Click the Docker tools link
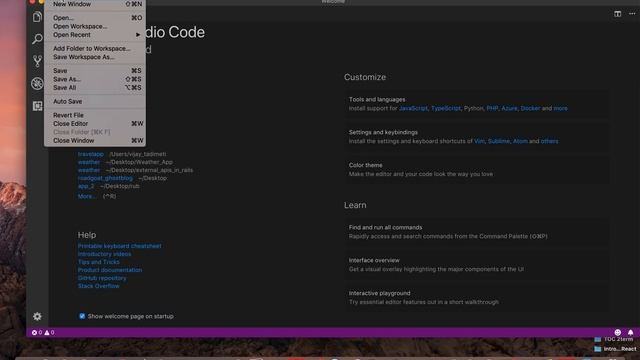Screen dimensions: 640x360 530,108
